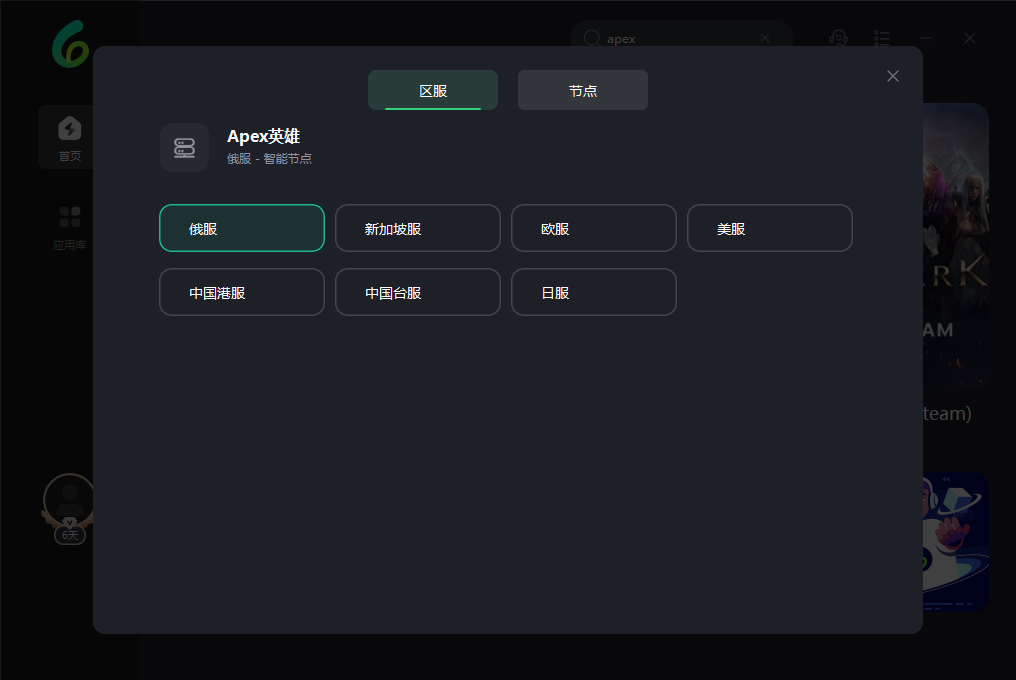Click the search magnifier icon
This screenshot has width=1016, height=680.
tap(592, 38)
